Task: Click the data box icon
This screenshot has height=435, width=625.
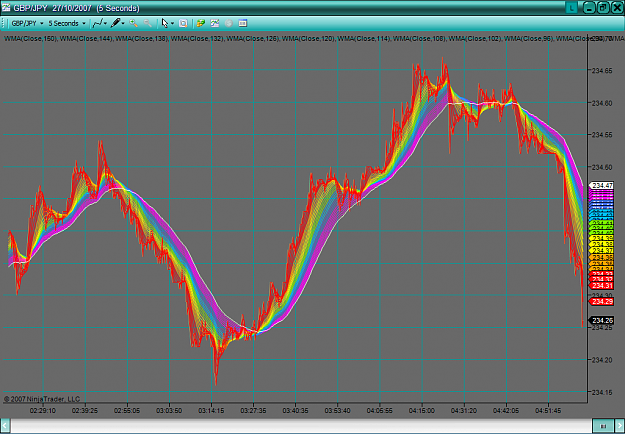Action: coord(183,24)
